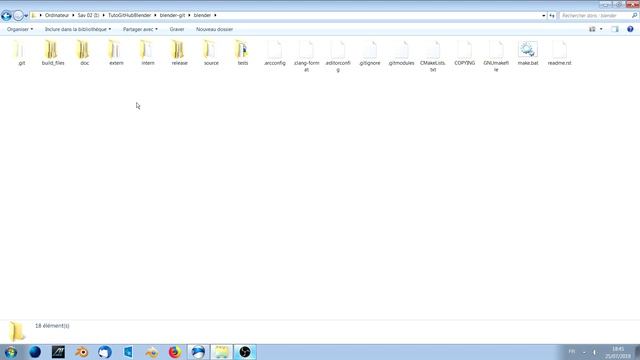Image resolution: width=640 pixels, height=360 pixels.
Task: Click the search field Rechercher dans blender
Action: [595, 16]
